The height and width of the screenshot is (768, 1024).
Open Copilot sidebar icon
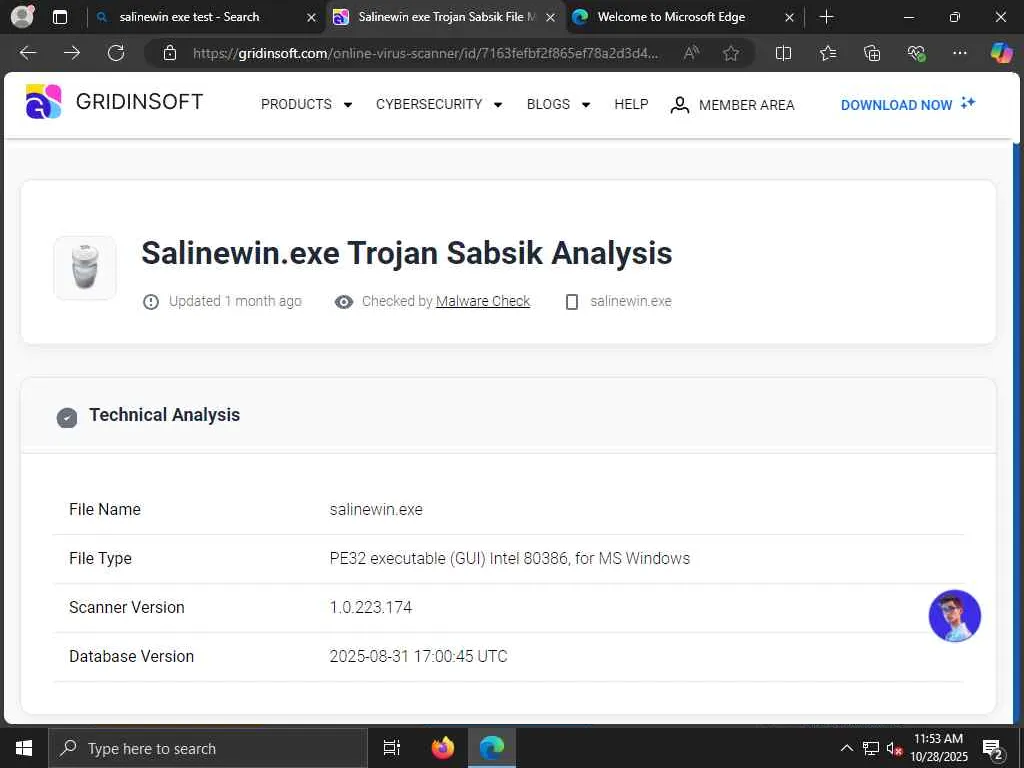(x=1001, y=53)
